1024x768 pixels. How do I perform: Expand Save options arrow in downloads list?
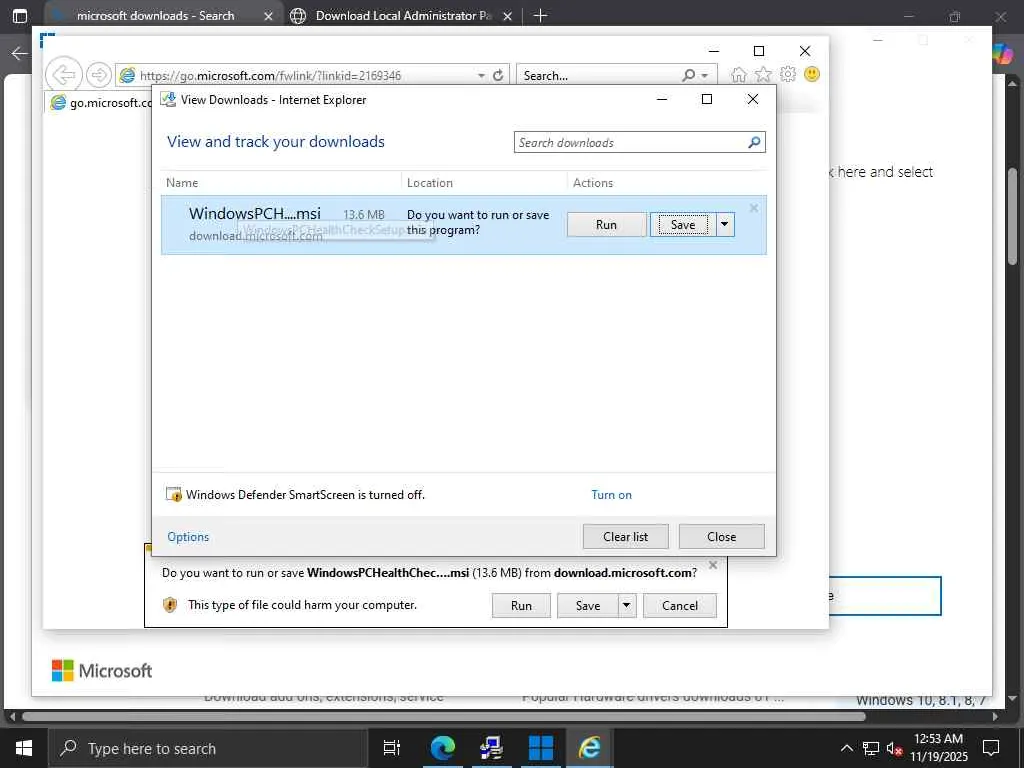pos(725,225)
